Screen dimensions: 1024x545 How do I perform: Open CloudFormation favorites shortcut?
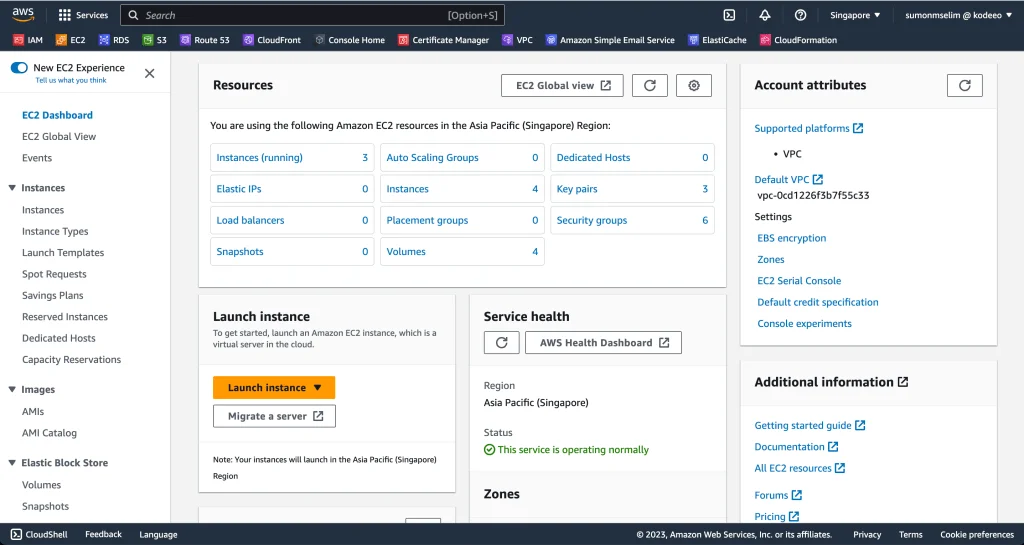click(798, 40)
